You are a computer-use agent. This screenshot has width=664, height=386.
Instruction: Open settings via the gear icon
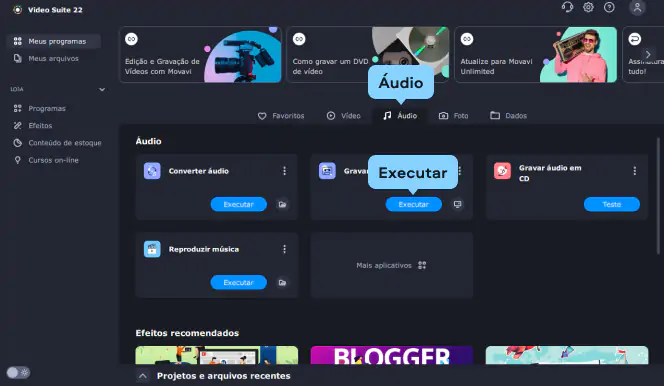tap(588, 7)
